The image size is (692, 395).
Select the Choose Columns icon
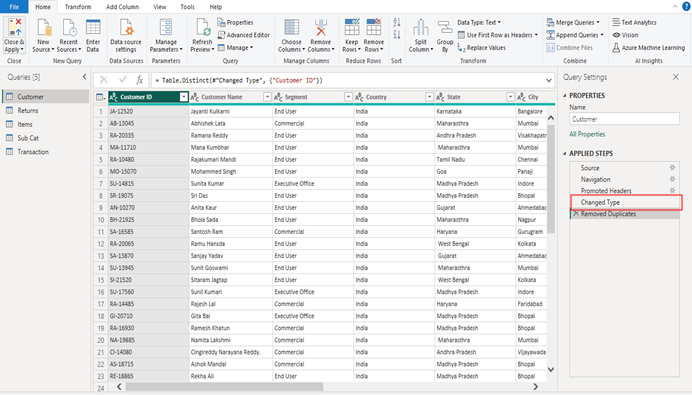[x=291, y=27]
